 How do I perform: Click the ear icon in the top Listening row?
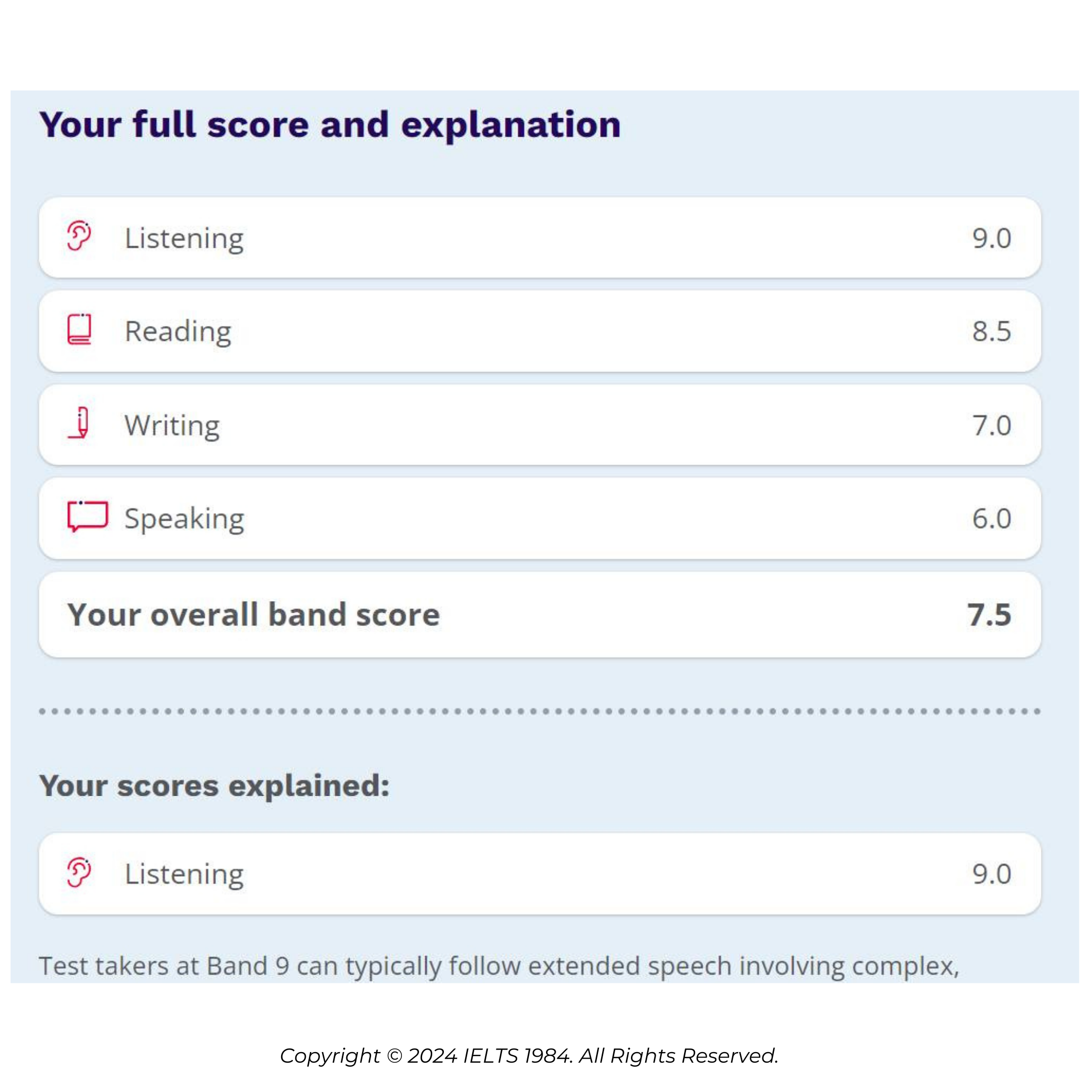[79, 236]
